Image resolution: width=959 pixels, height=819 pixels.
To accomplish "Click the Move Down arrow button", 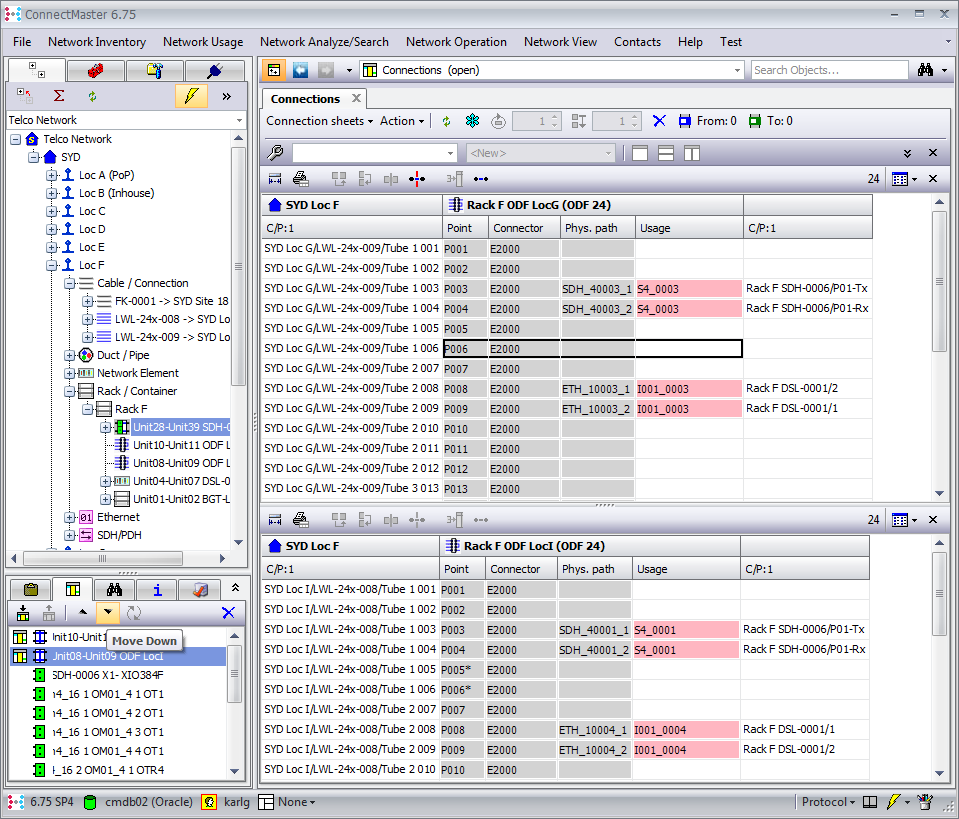I will click(x=108, y=612).
